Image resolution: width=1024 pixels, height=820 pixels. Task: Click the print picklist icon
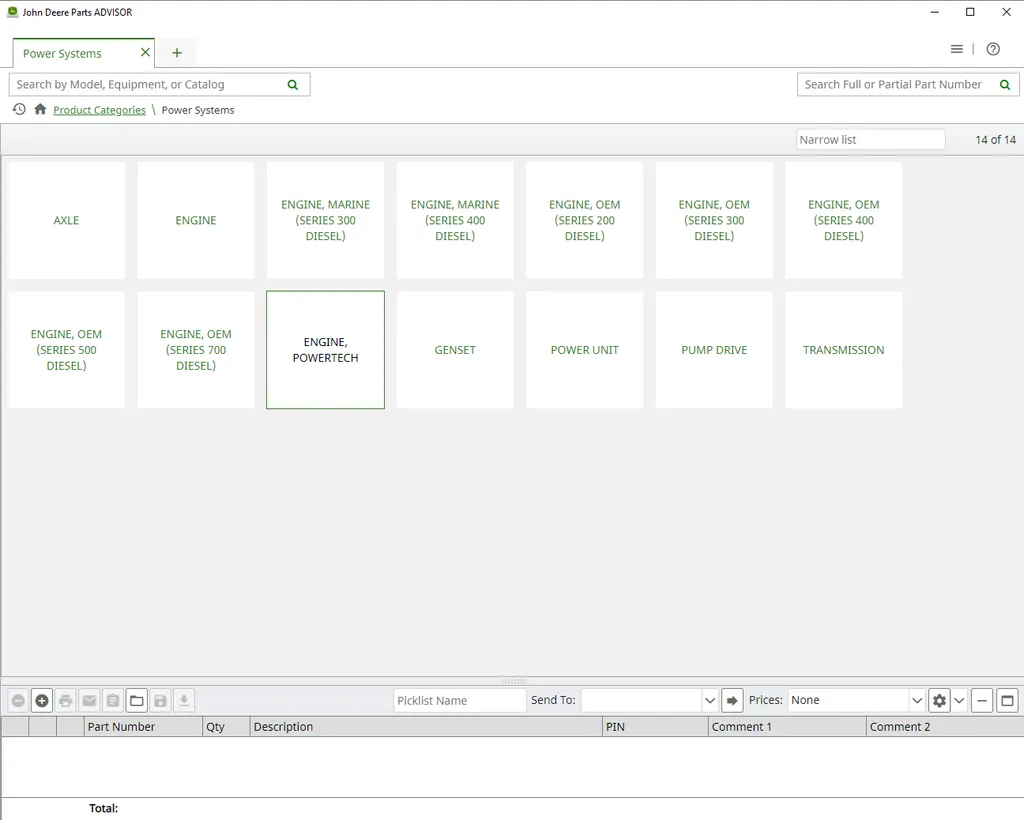coord(66,701)
